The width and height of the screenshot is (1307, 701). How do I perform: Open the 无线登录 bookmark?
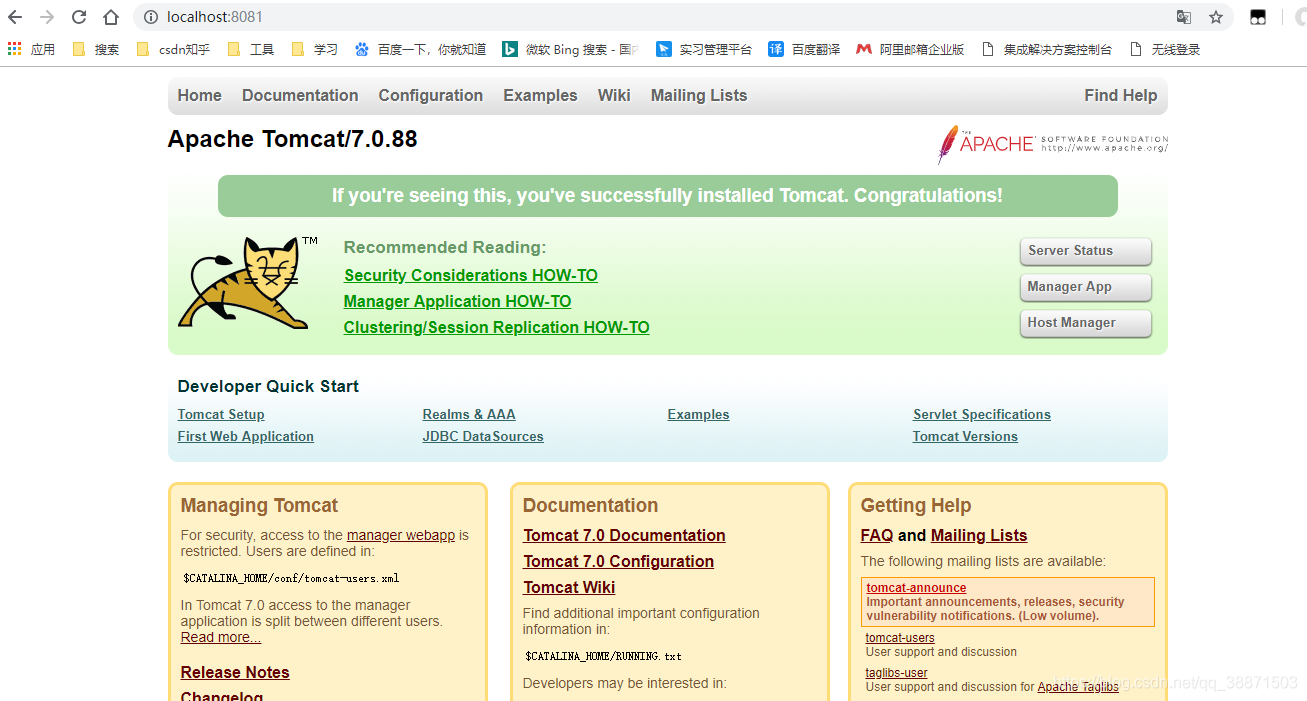pos(1164,49)
